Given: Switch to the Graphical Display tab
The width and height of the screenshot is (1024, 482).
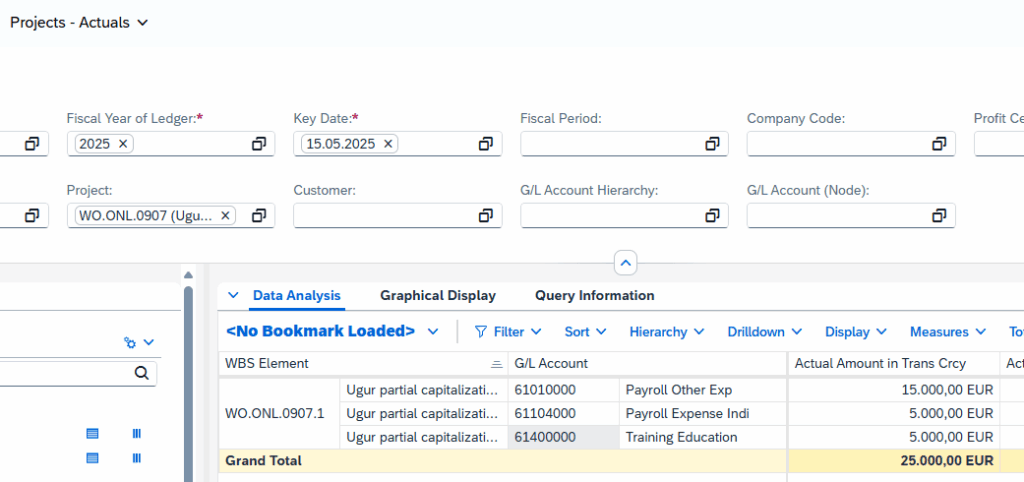Looking at the screenshot, I should click(437, 296).
